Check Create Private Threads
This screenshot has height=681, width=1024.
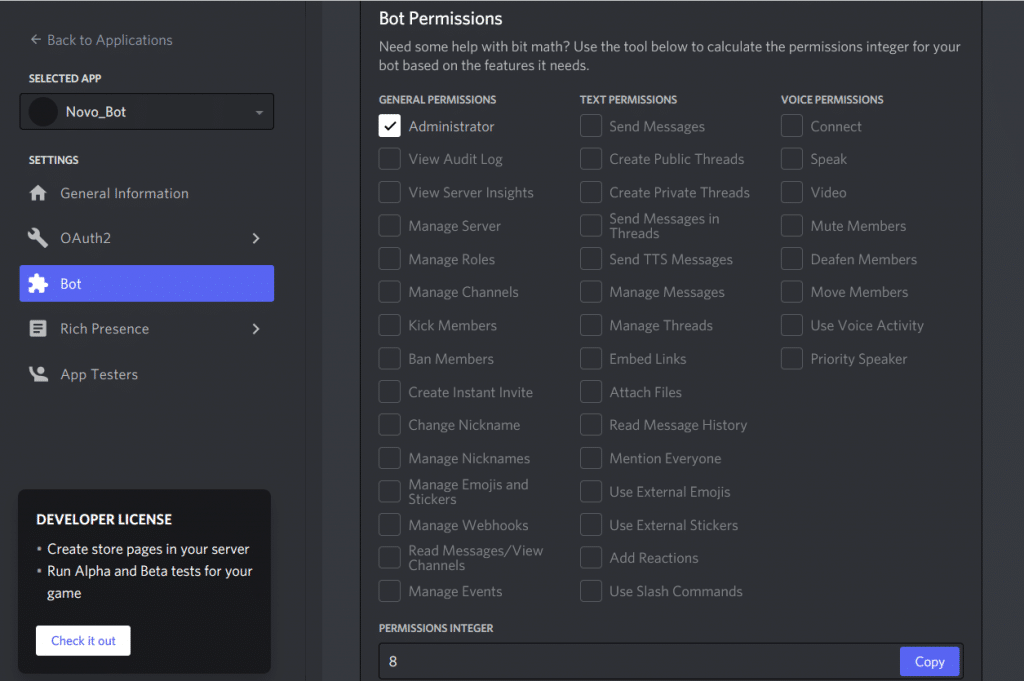pyautogui.click(x=591, y=192)
